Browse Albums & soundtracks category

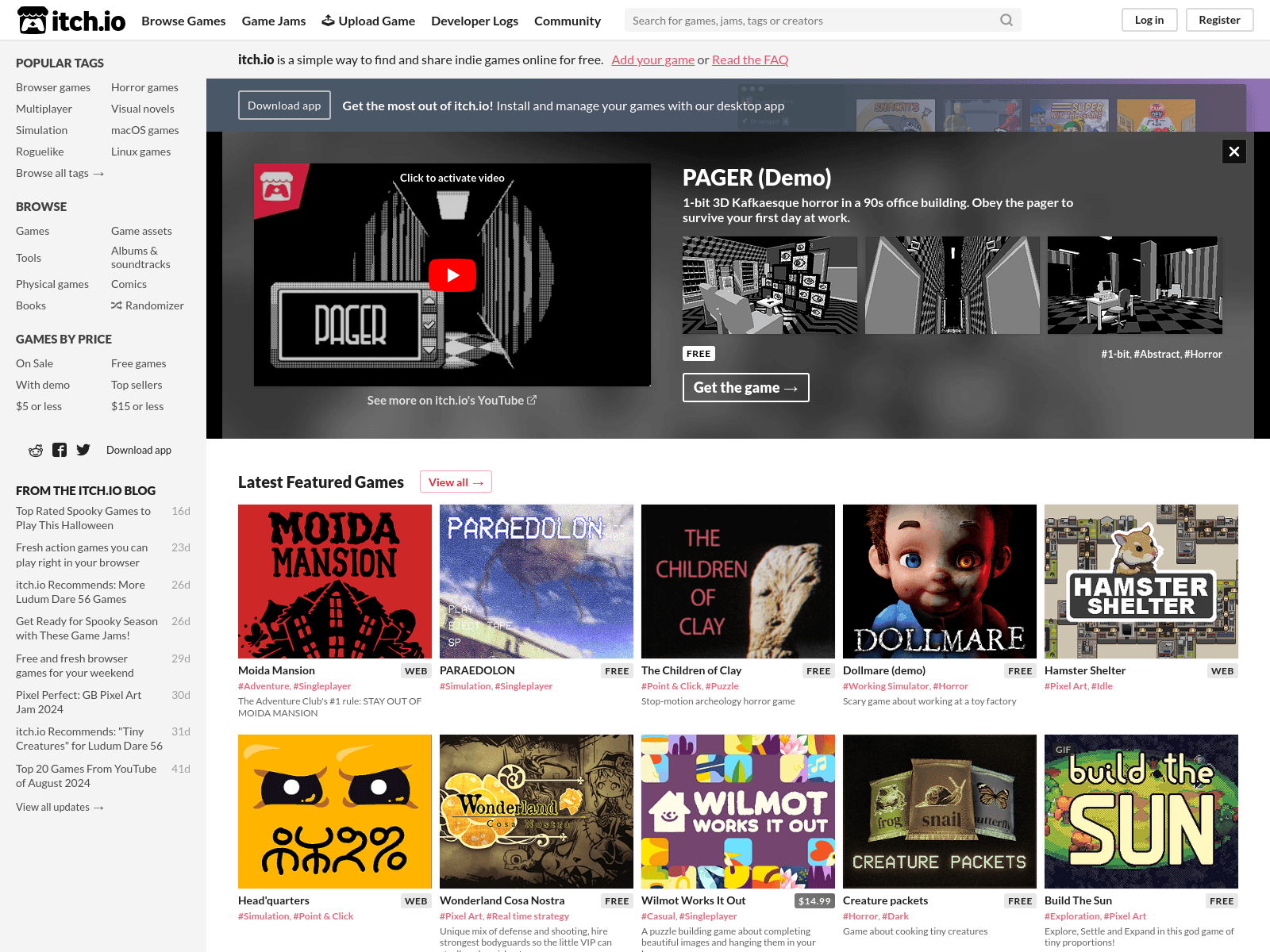140,258
